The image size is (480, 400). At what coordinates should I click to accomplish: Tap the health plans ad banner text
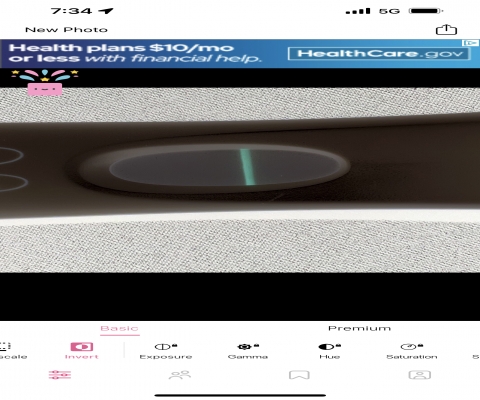pyautogui.click(x=135, y=53)
